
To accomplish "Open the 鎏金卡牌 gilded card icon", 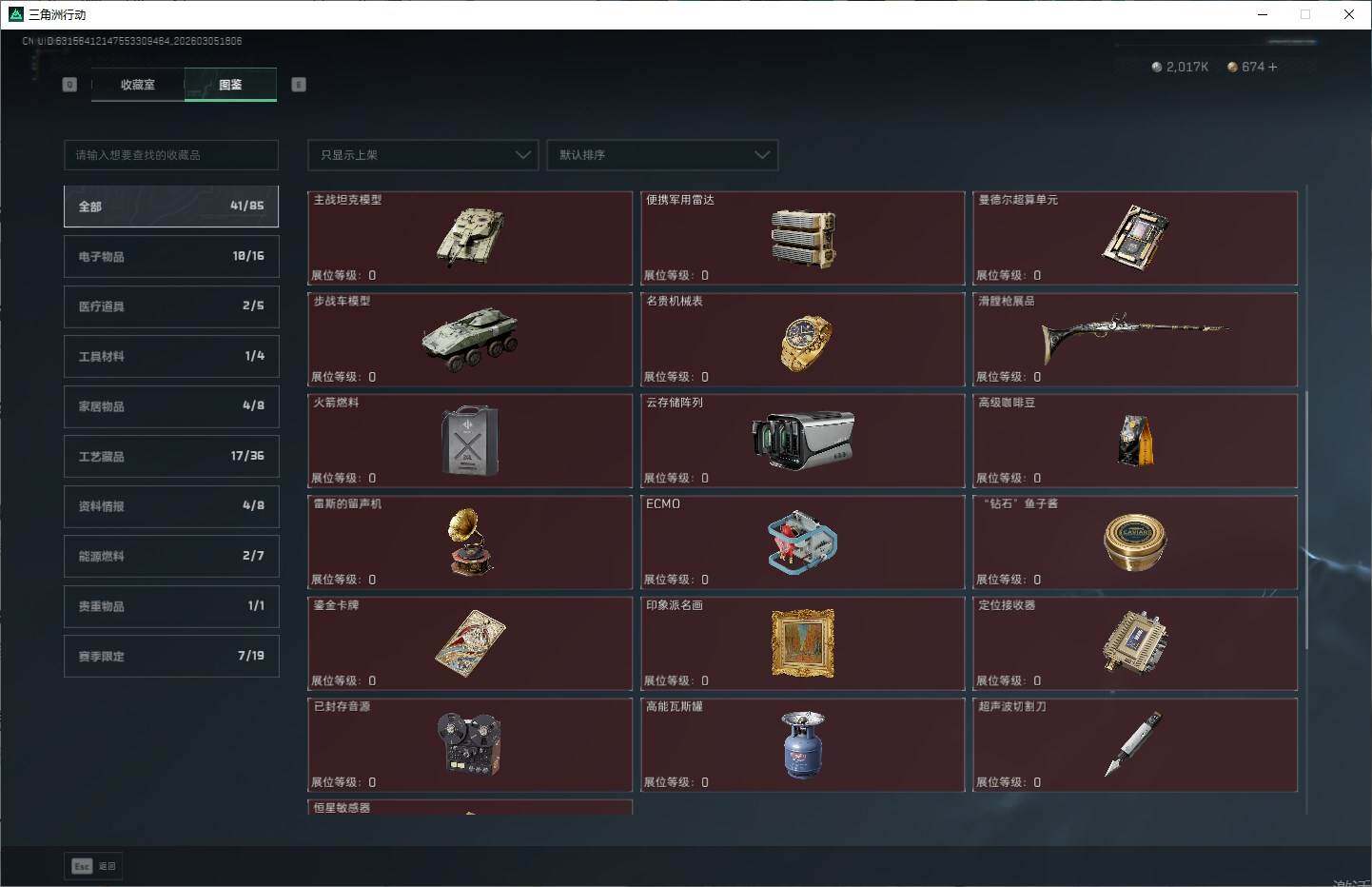I will pos(470,643).
